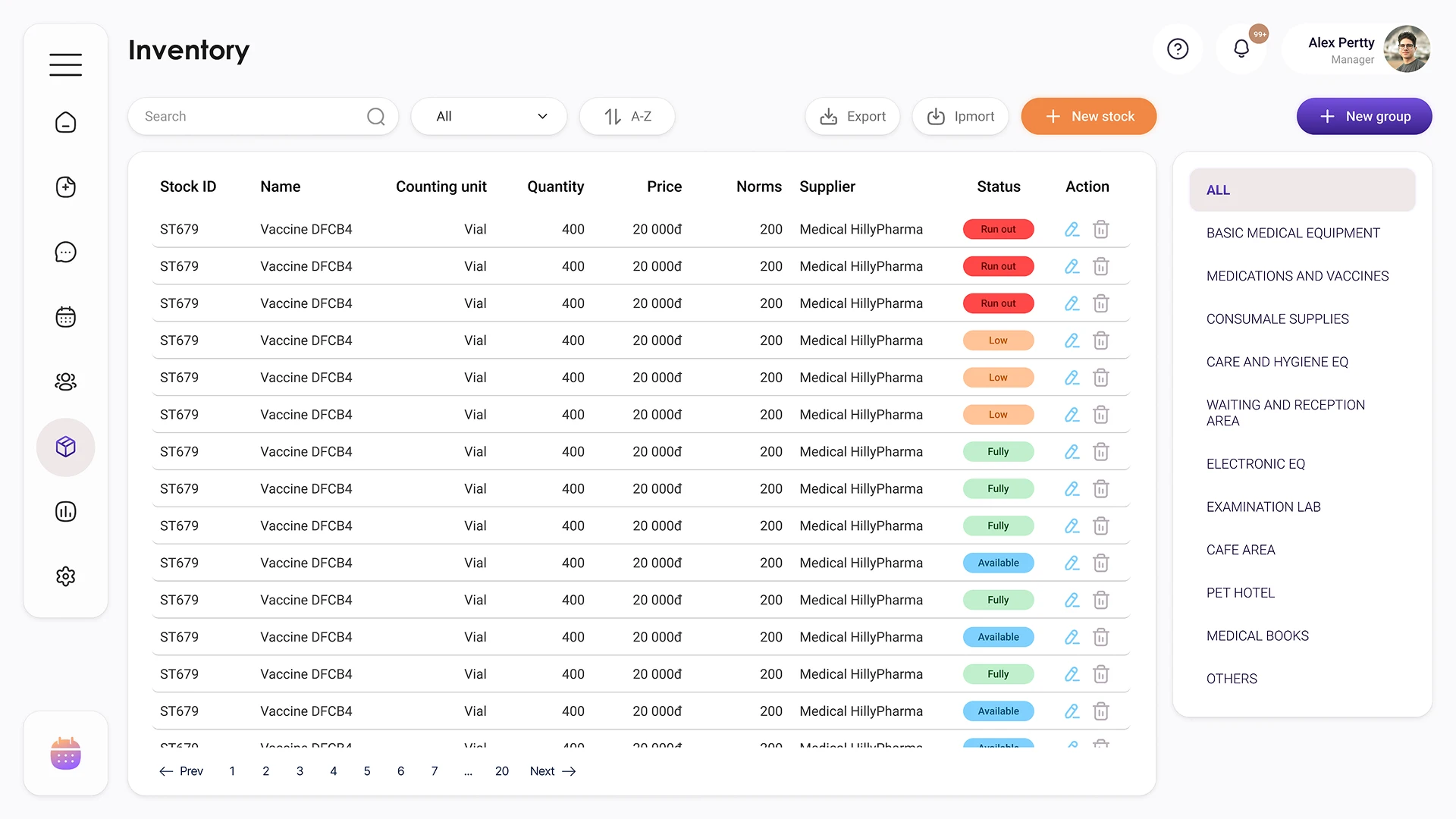The height and width of the screenshot is (819, 1456).
Task: Open the Inventory box icon in sidebar
Action: click(65, 447)
